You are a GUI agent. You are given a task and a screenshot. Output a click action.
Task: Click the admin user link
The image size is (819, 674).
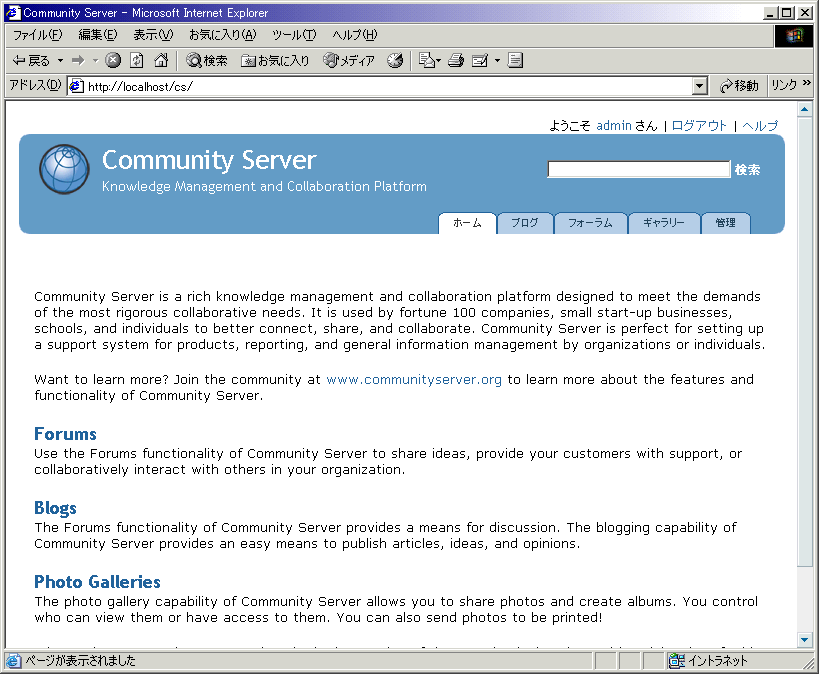pos(614,125)
